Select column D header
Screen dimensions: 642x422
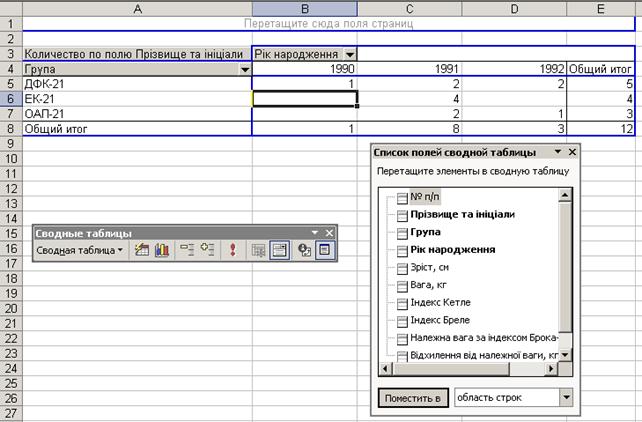(x=514, y=9)
